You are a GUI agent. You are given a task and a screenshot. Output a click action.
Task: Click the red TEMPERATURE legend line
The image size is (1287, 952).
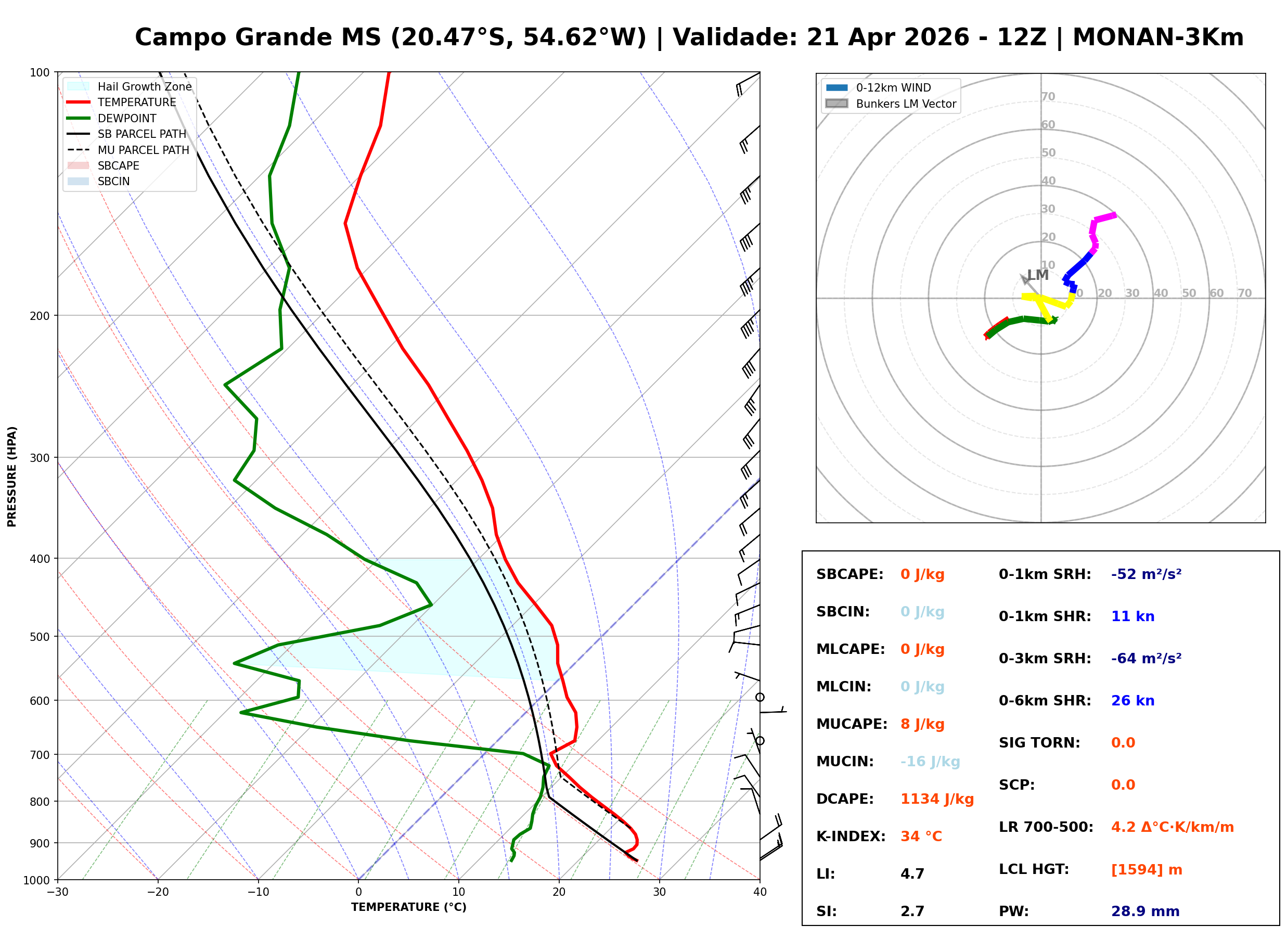(79, 102)
